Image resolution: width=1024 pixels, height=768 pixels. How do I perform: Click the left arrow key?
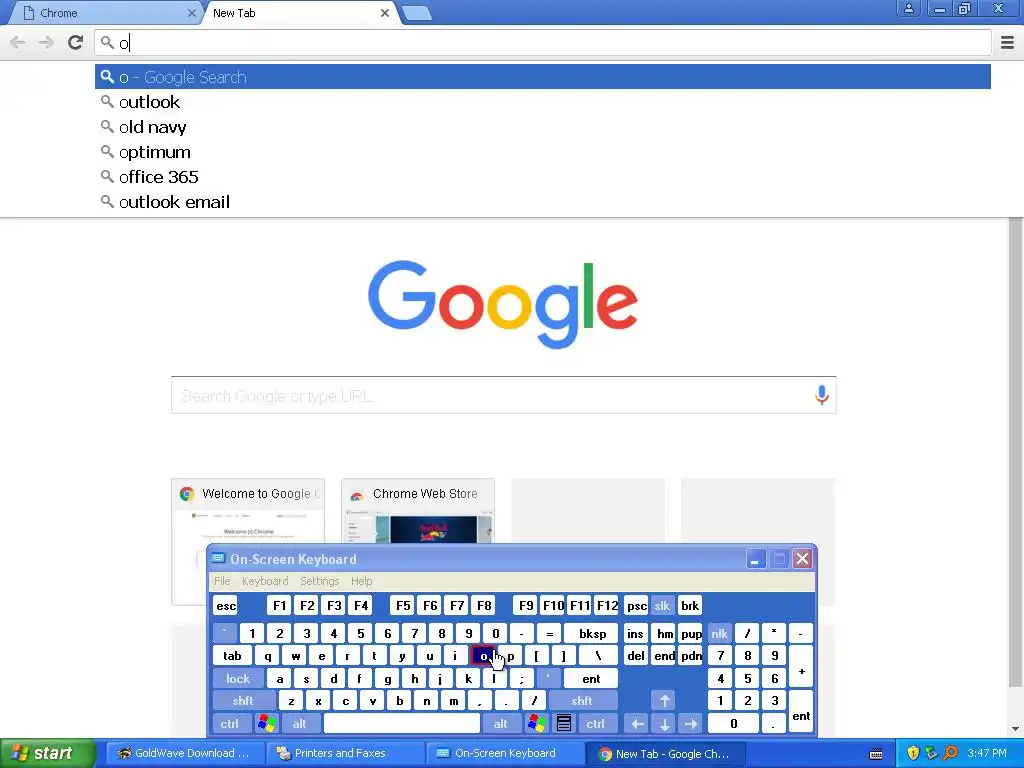637,724
